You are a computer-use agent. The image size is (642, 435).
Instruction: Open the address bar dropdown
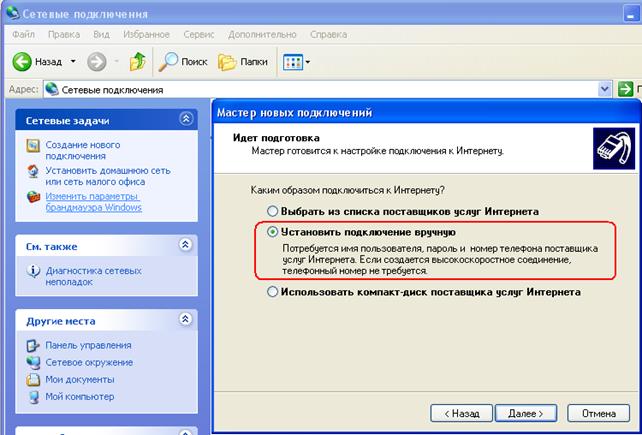coord(605,89)
